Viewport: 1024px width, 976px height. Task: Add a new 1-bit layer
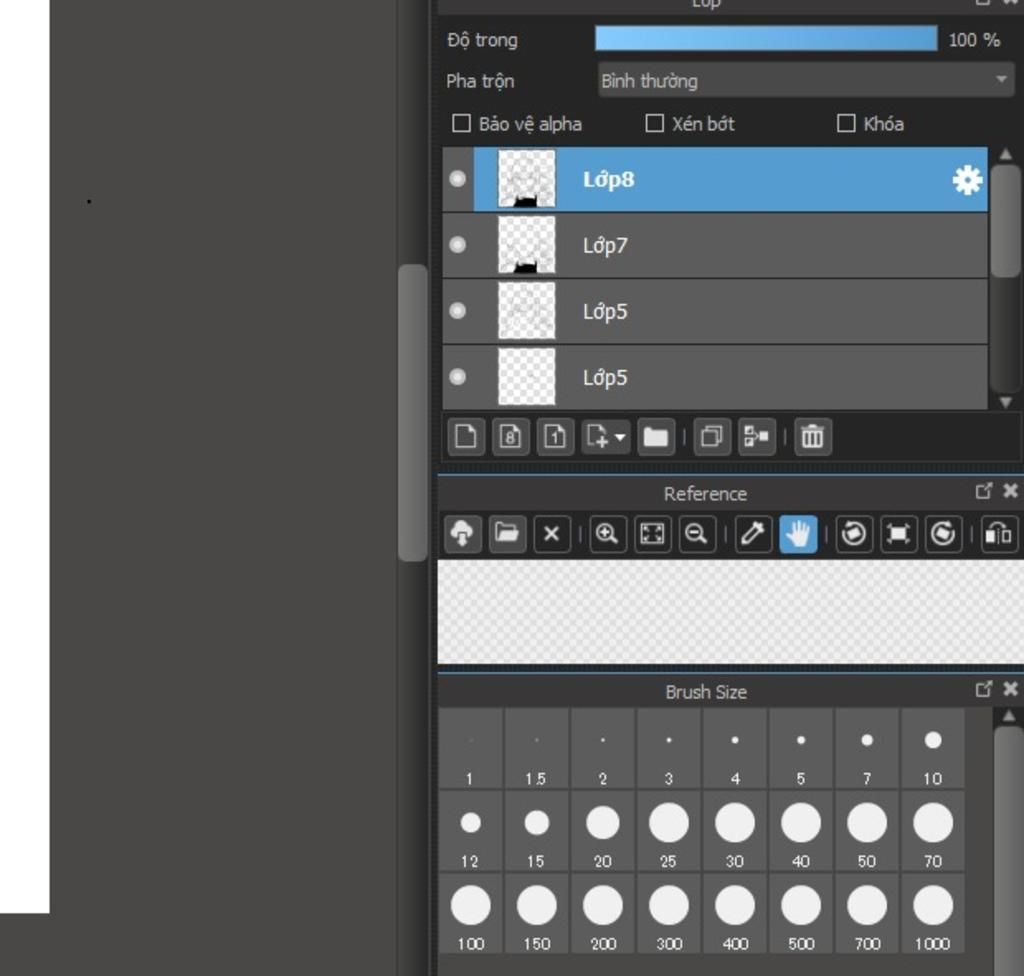point(554,436)
